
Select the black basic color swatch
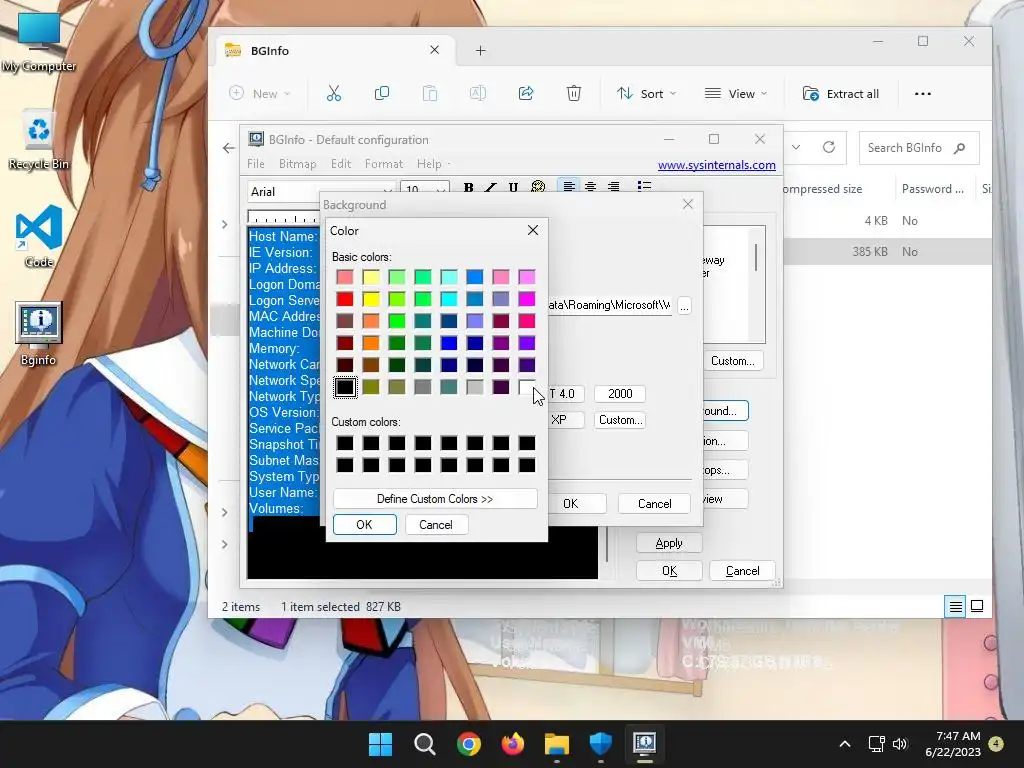click(345, 387)
